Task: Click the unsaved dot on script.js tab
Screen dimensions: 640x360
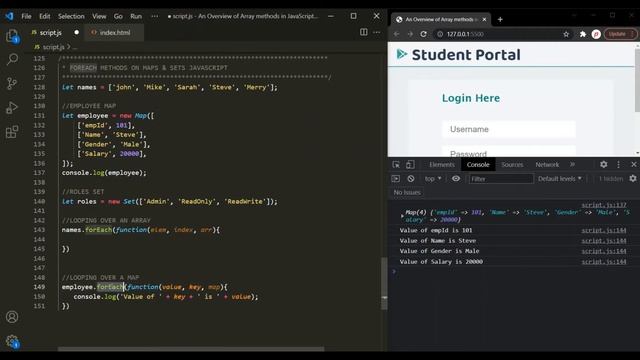Action: coord(76,32)
